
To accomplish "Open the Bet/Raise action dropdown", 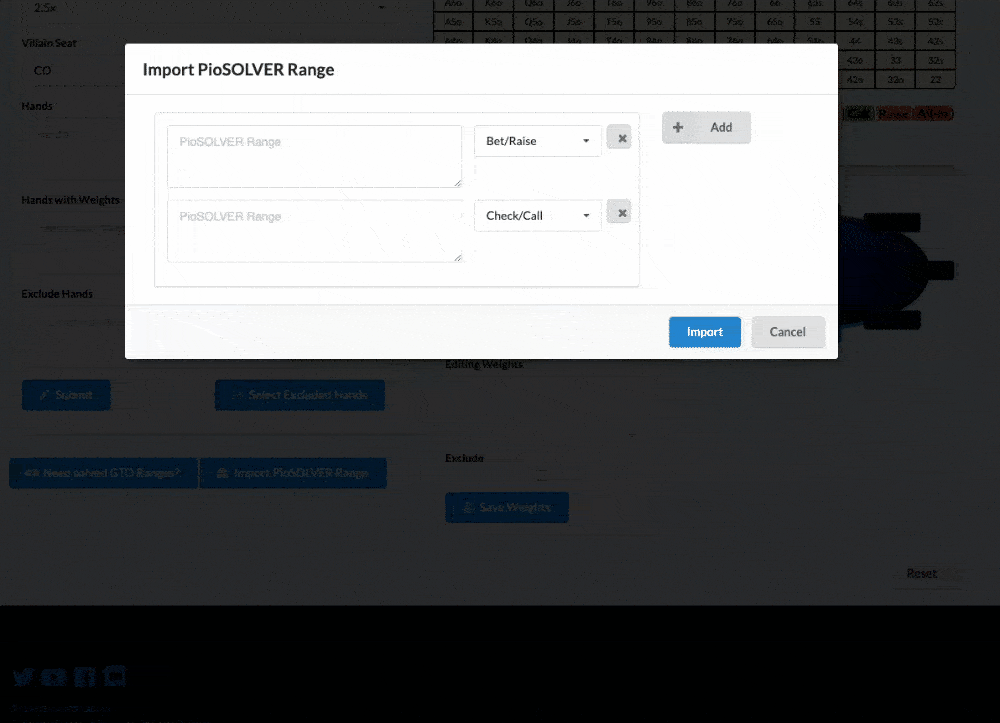I will coord(537,141).
